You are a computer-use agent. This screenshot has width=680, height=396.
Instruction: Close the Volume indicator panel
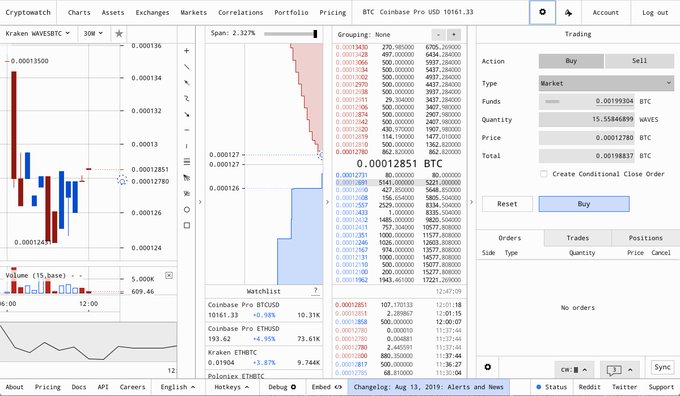tap(169, 275)
